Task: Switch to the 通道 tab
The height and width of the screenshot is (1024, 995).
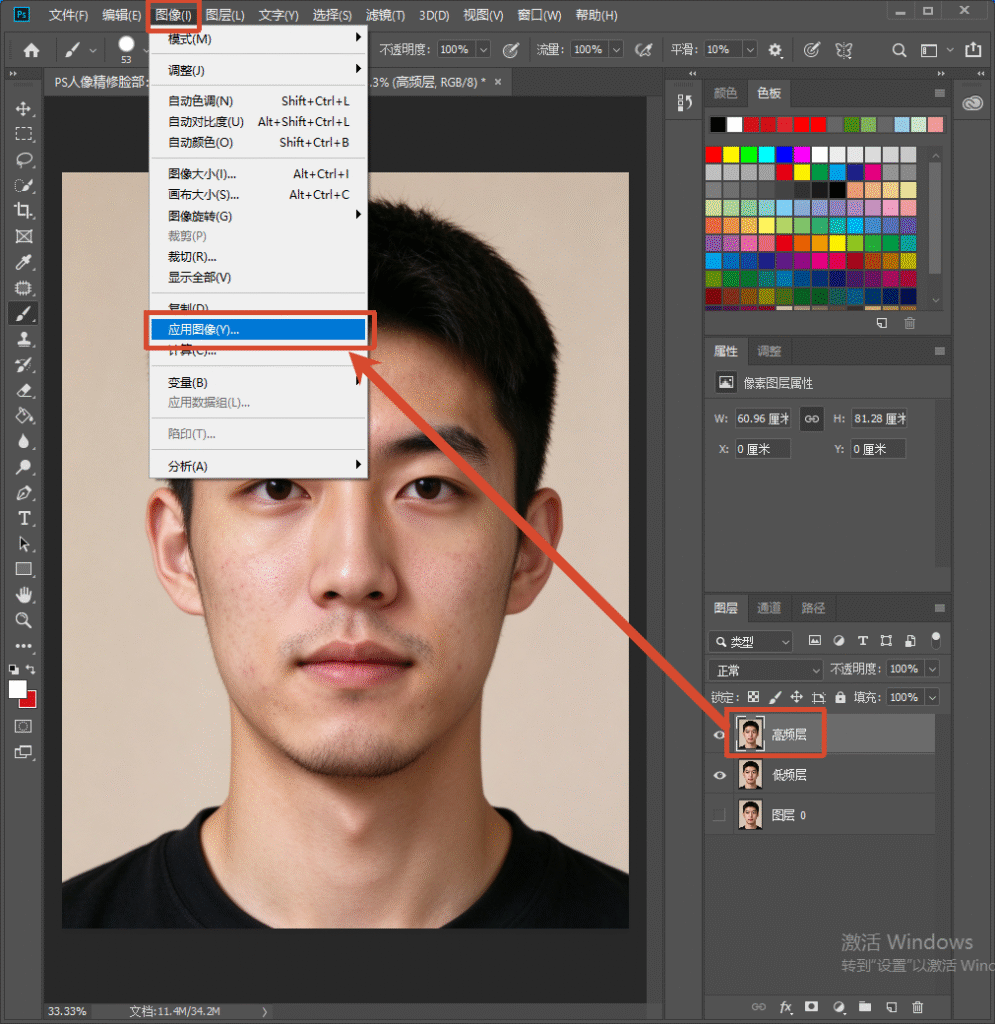Action: [x=769, y=608]
